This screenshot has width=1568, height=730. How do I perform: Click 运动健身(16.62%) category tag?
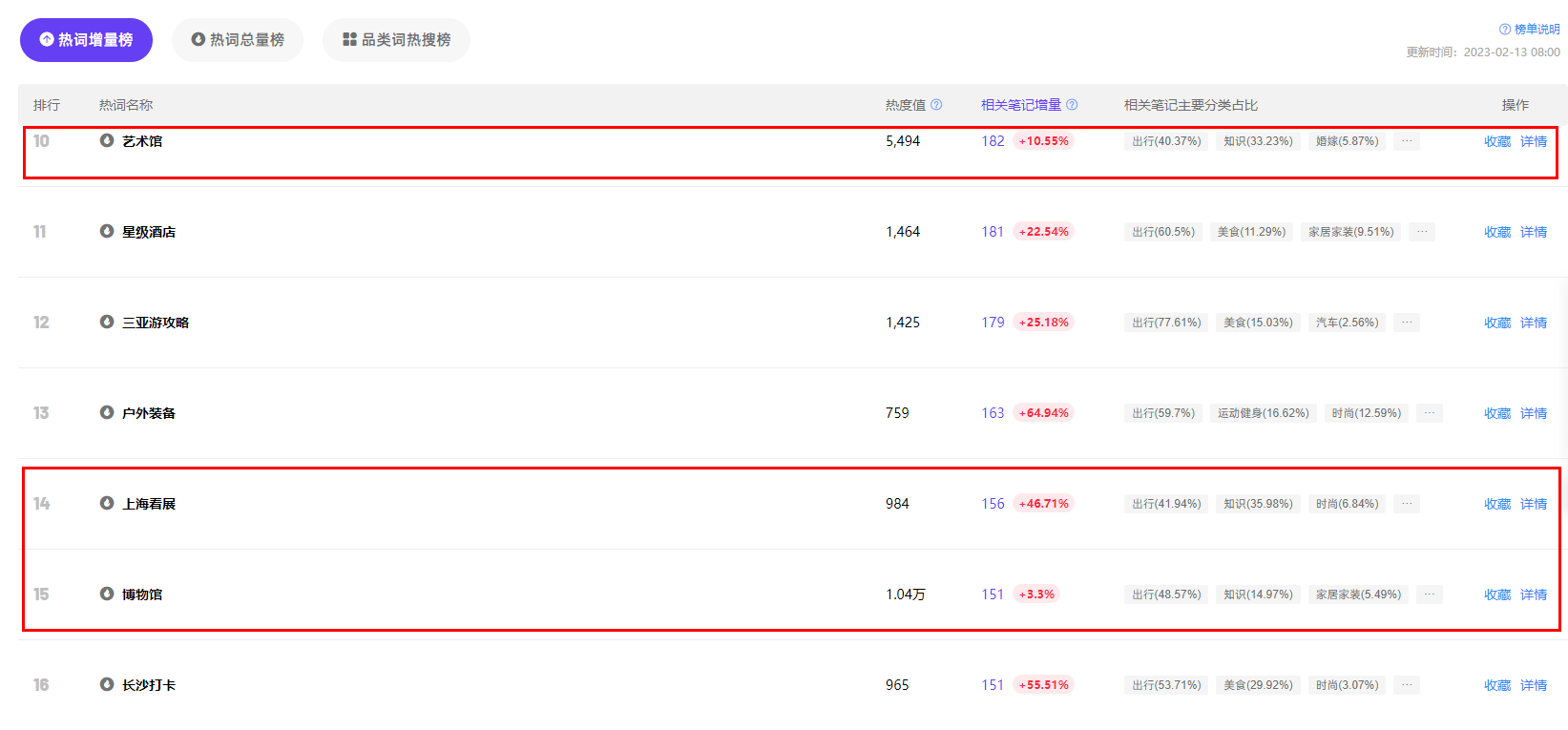1263,413
